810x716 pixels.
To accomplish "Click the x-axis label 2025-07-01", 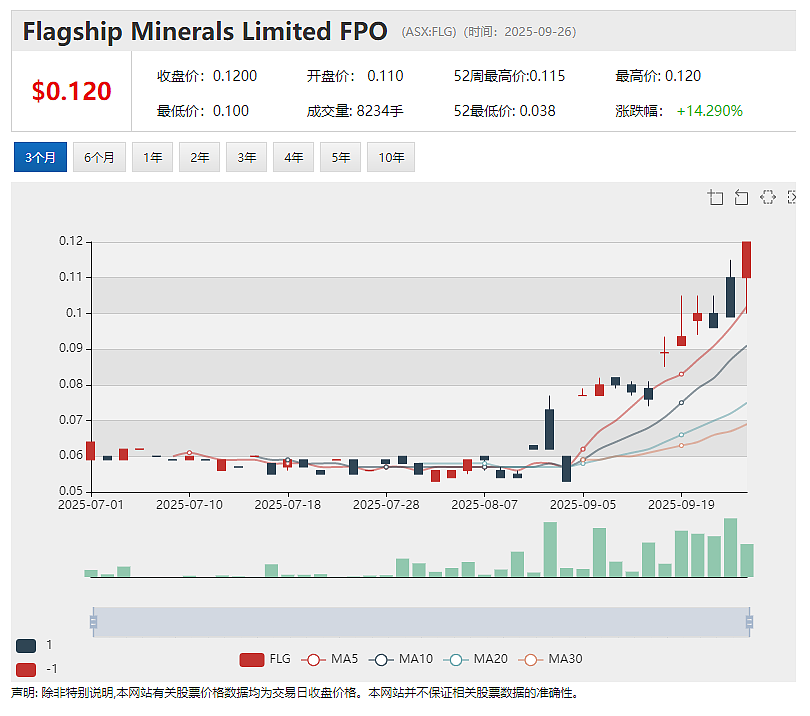I will click(91, 505).
